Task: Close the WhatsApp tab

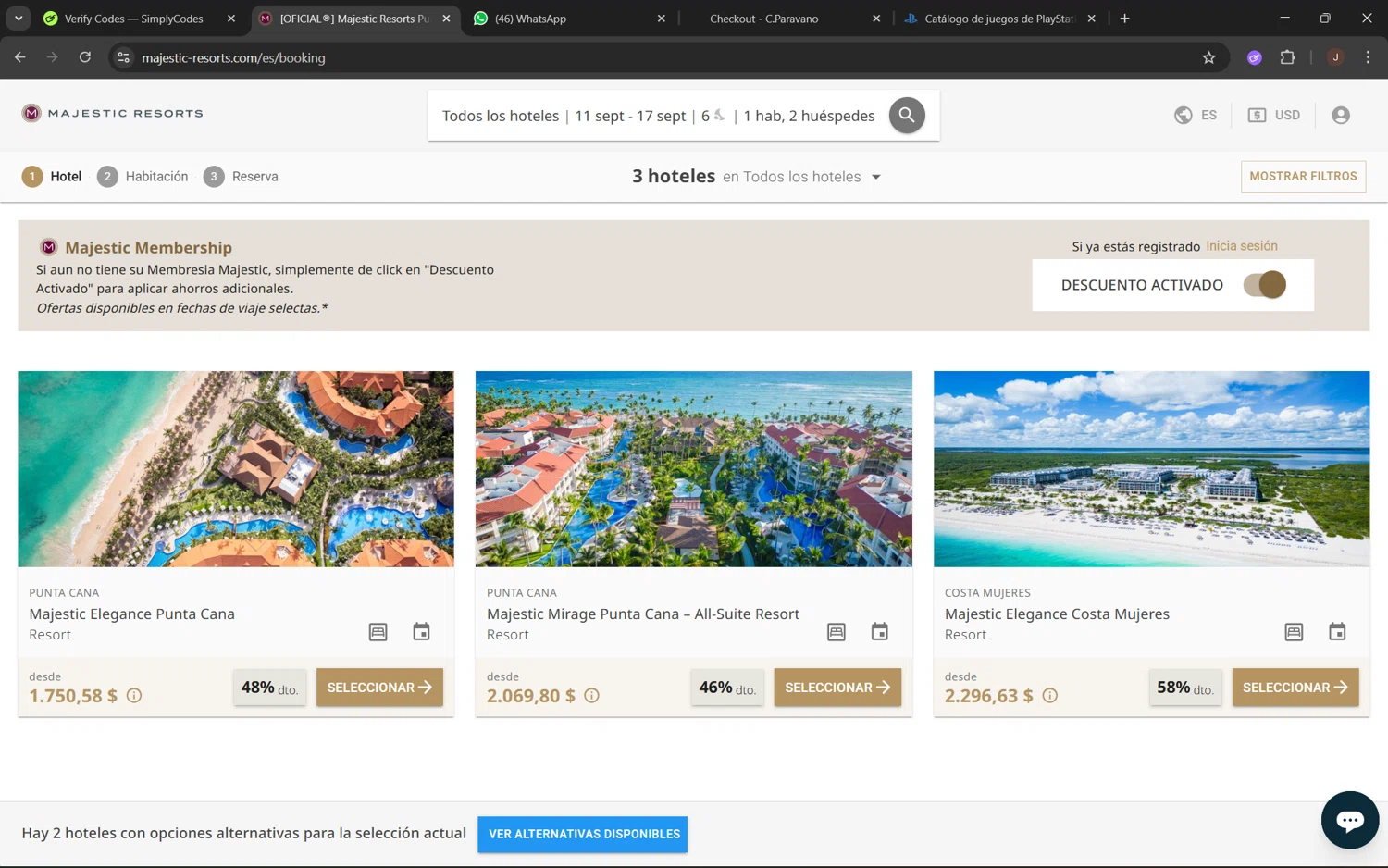Action: [661, 19]
